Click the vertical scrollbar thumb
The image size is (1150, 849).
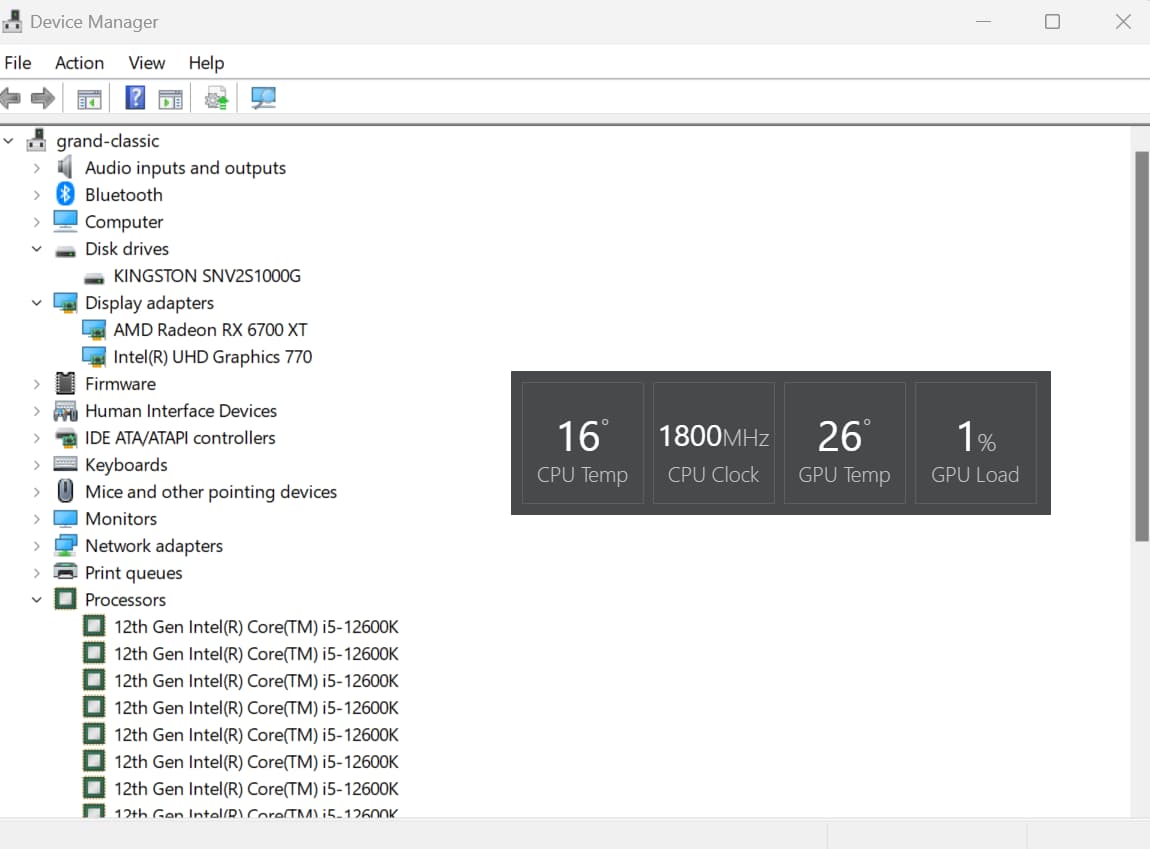1142,346
